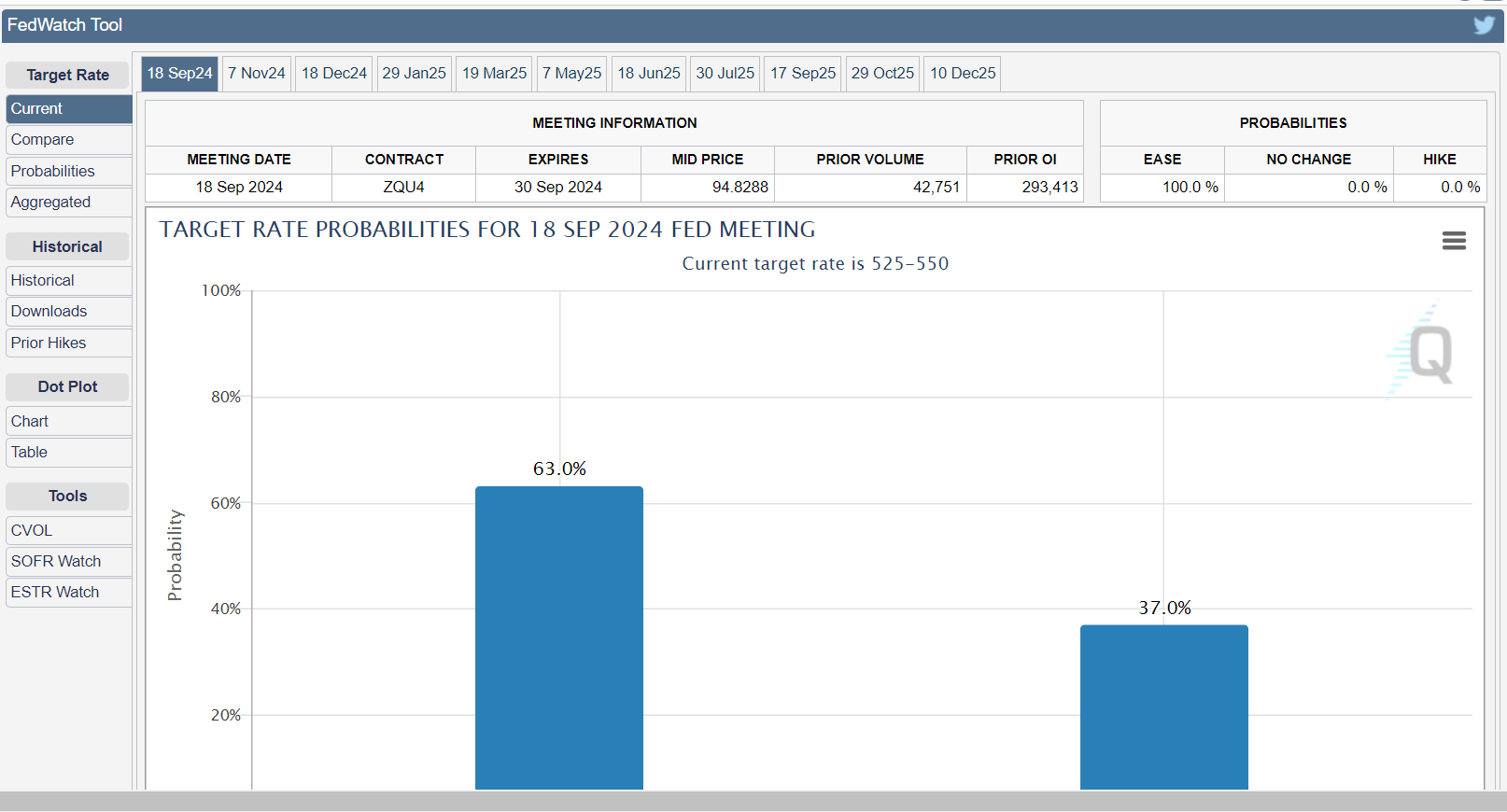The image size is (1507, 812).
Task: Go to the 30 Jul25 tab
Action: pyautogui.click(x=725, y=74)
